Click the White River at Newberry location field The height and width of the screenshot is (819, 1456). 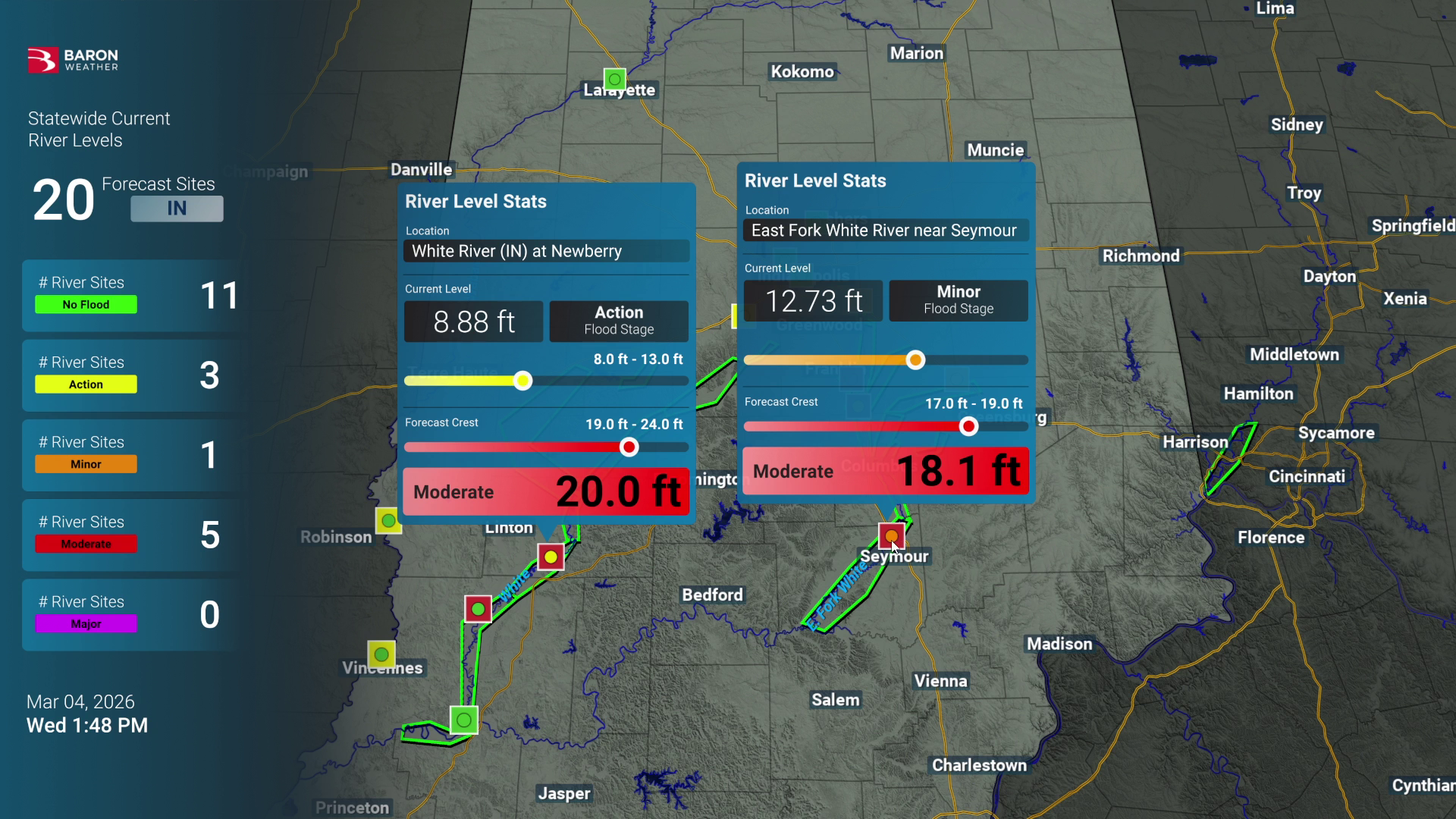pyautogui.click(x=546, y=251)
